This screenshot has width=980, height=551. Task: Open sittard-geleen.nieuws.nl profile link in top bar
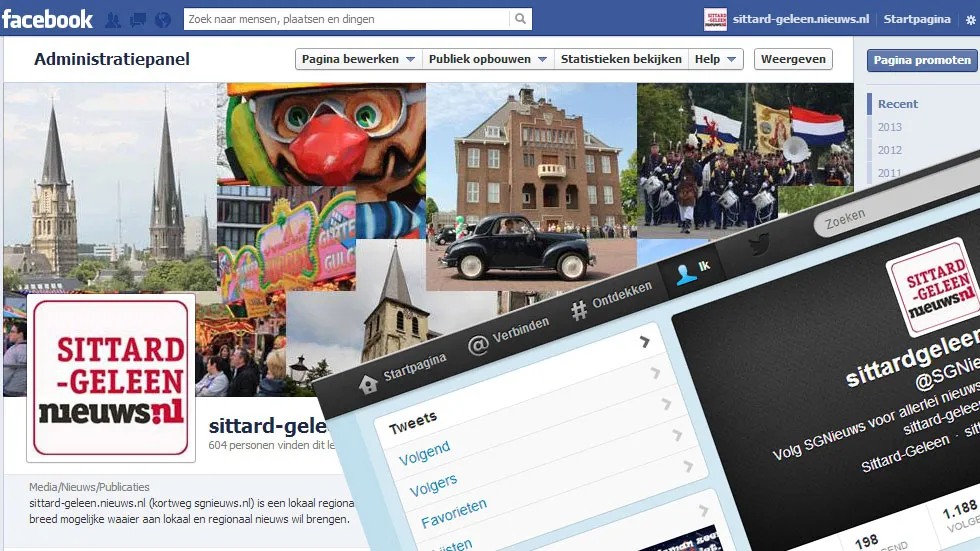coord(801,19)
